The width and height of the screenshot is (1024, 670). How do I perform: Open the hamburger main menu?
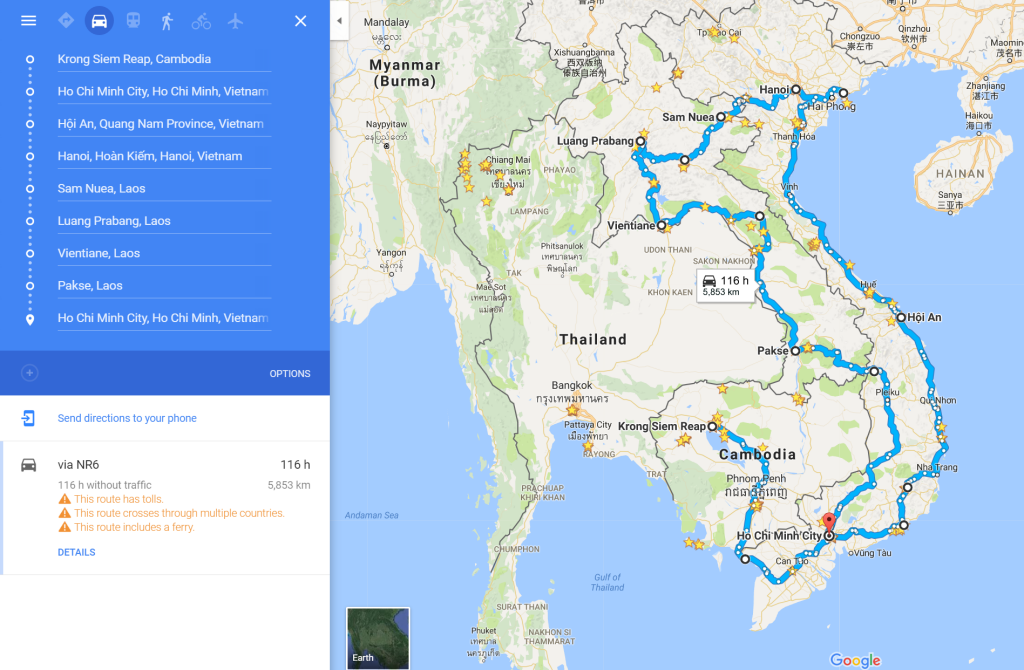(x=28, y=21)
